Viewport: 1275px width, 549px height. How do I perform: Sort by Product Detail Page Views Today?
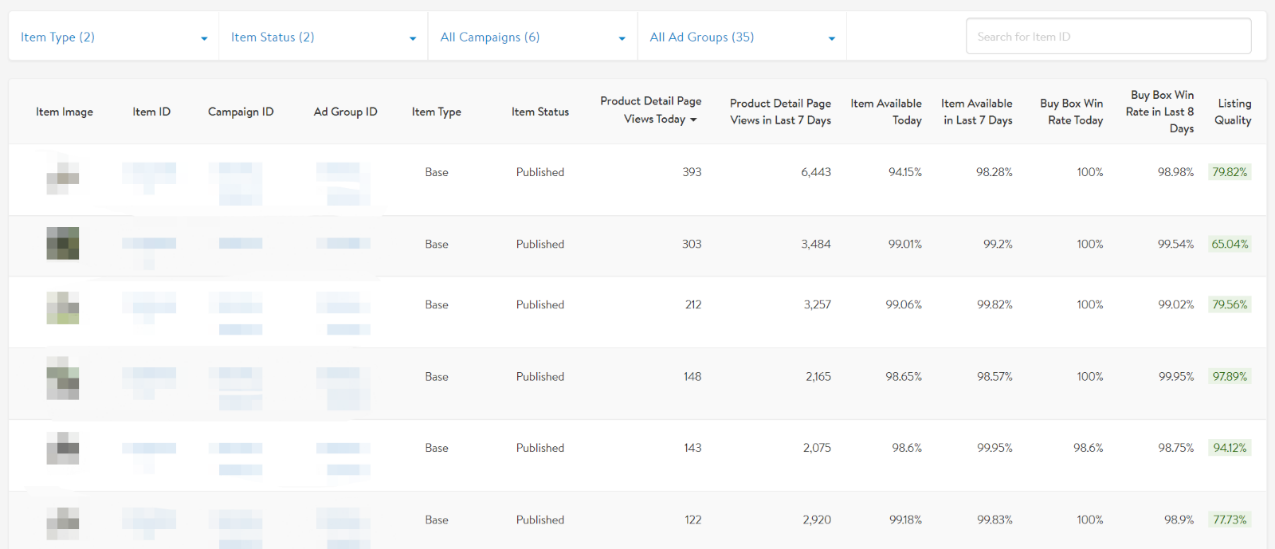point(650,110)
